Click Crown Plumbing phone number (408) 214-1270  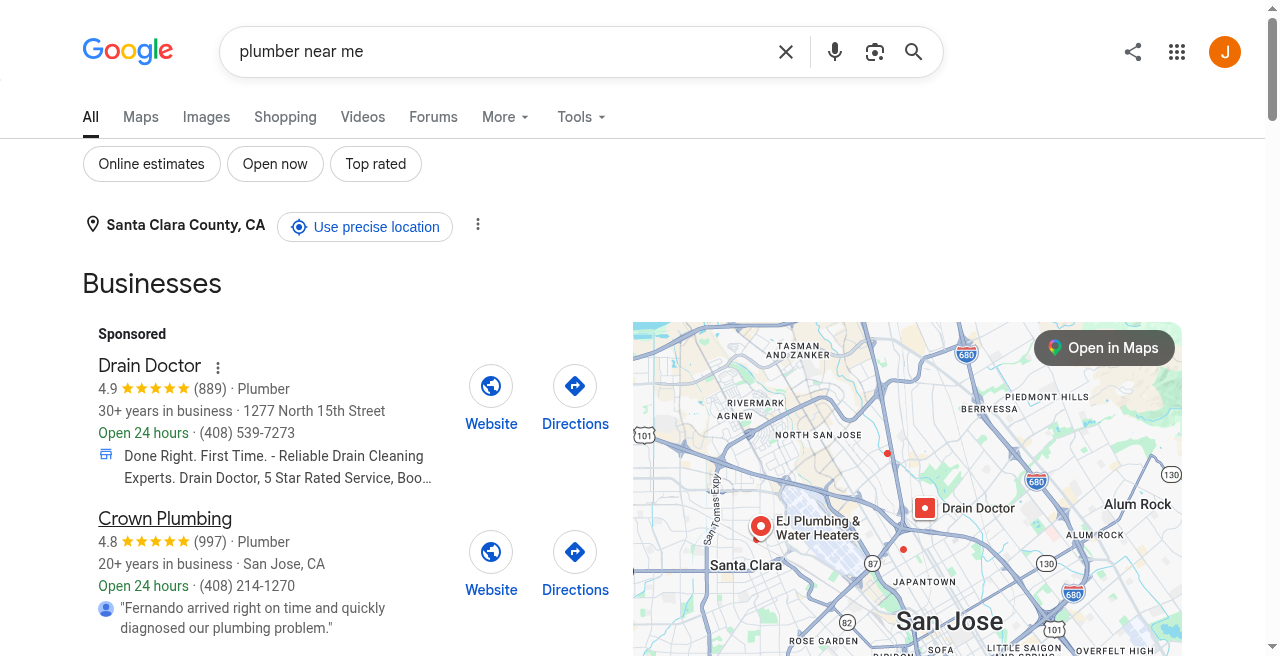tap(247, 586)
